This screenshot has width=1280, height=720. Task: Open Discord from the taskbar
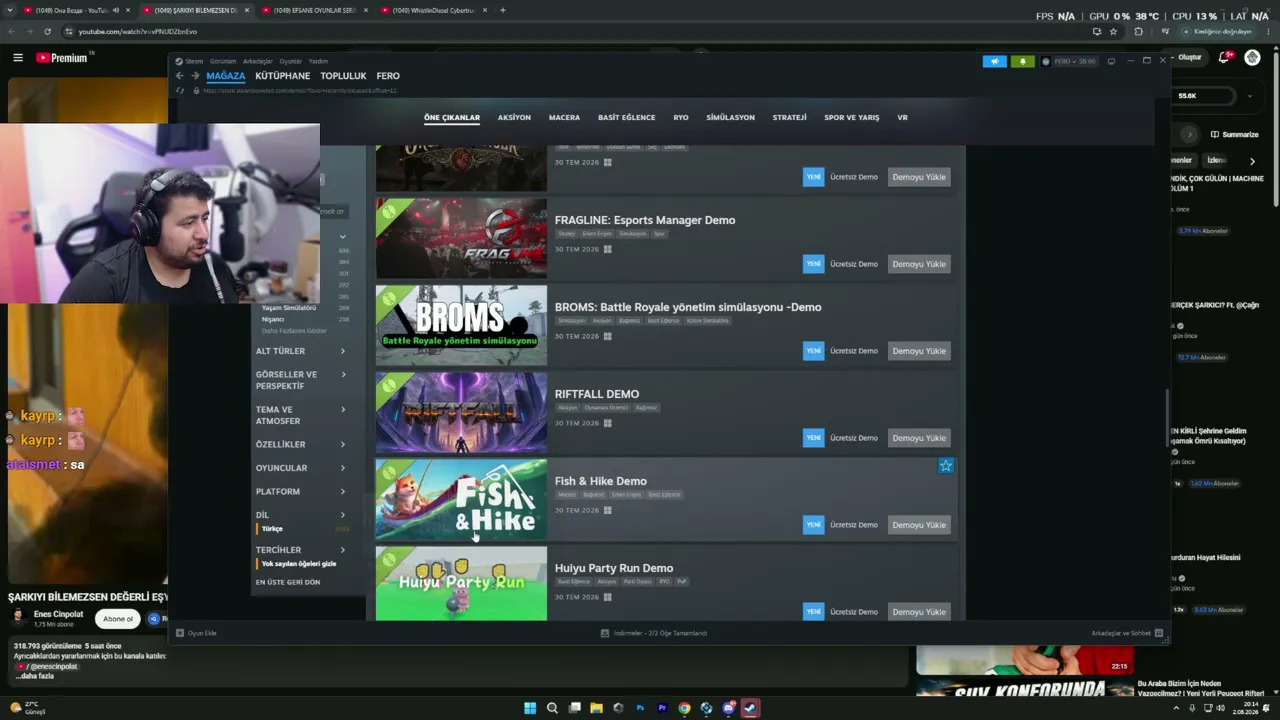728,708
